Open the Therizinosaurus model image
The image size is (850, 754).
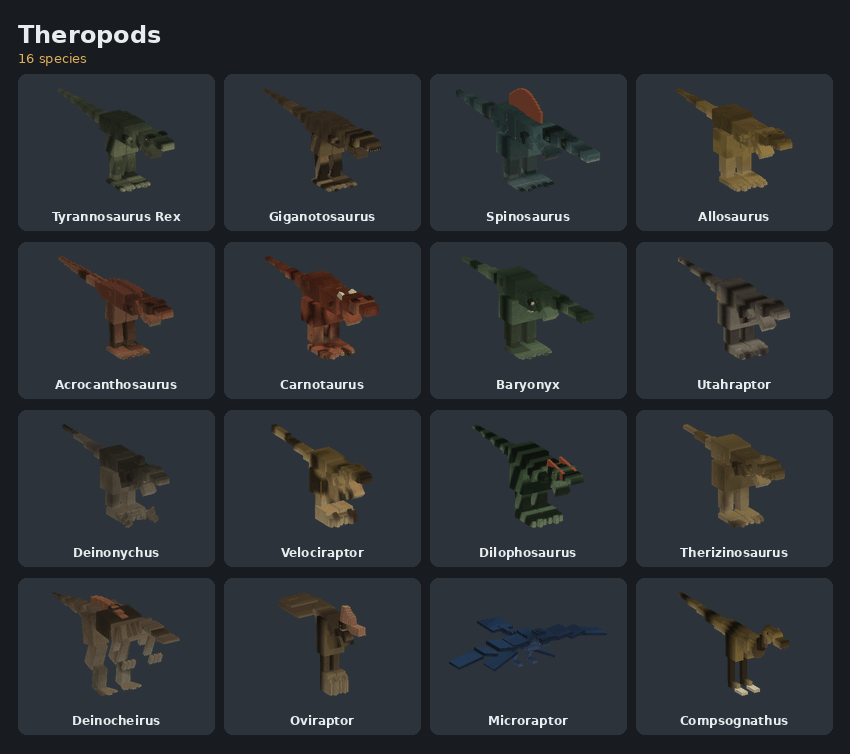coord(734,476)
